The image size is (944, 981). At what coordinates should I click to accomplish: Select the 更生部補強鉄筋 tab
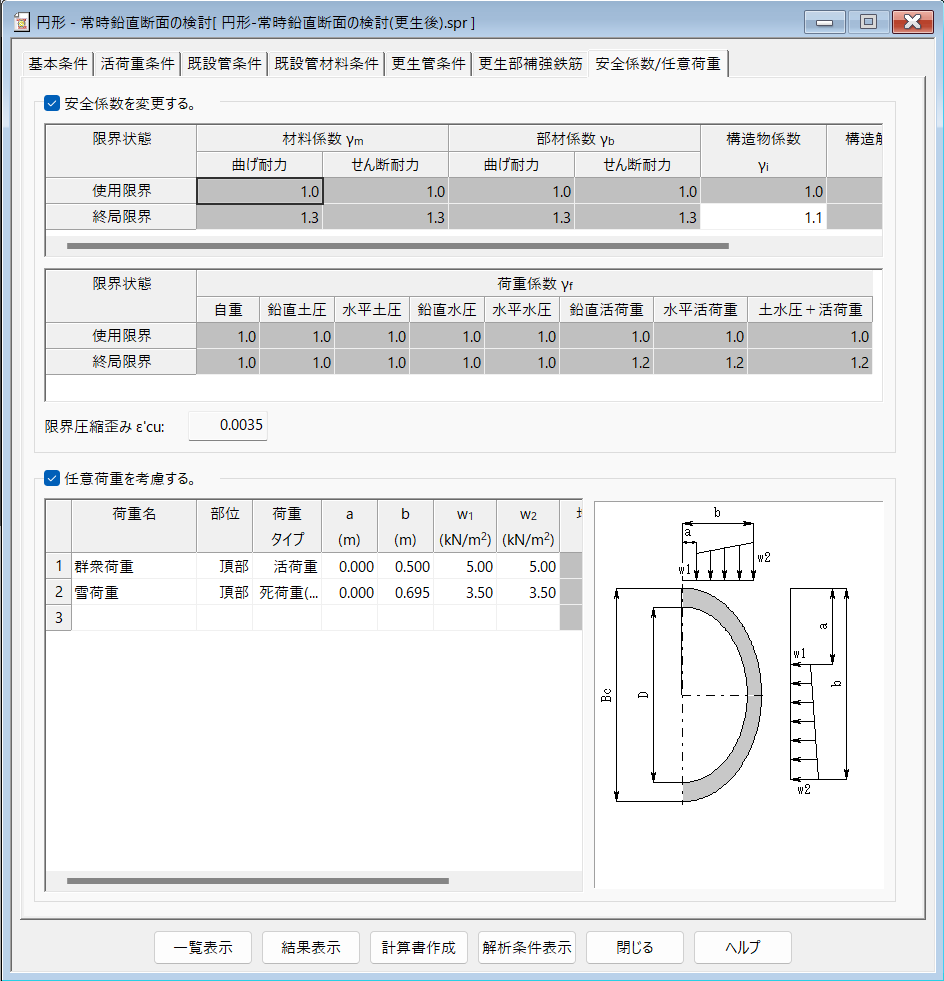(530, 64)
